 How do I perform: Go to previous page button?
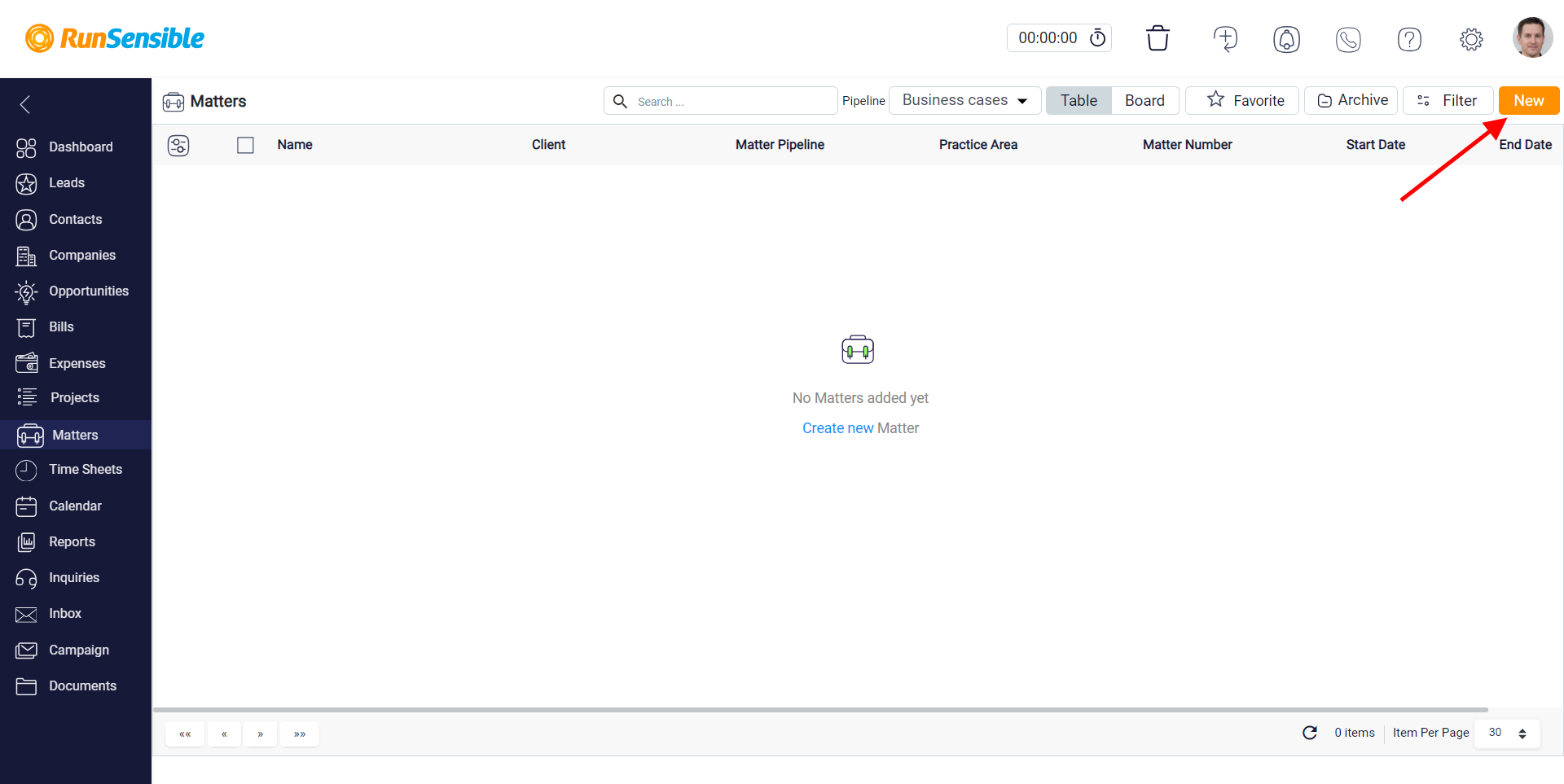224,734
